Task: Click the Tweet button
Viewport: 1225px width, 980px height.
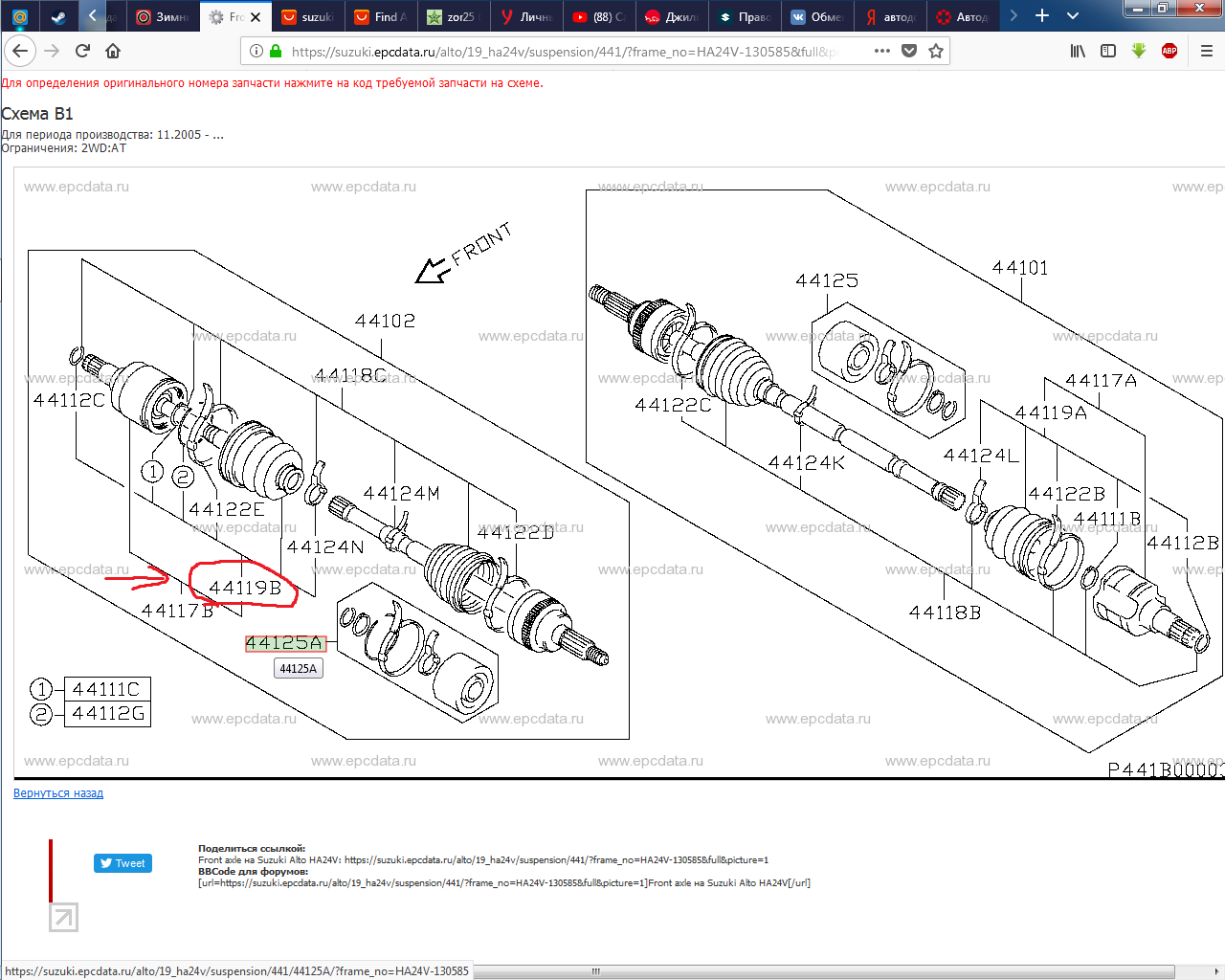Action: 122,863
